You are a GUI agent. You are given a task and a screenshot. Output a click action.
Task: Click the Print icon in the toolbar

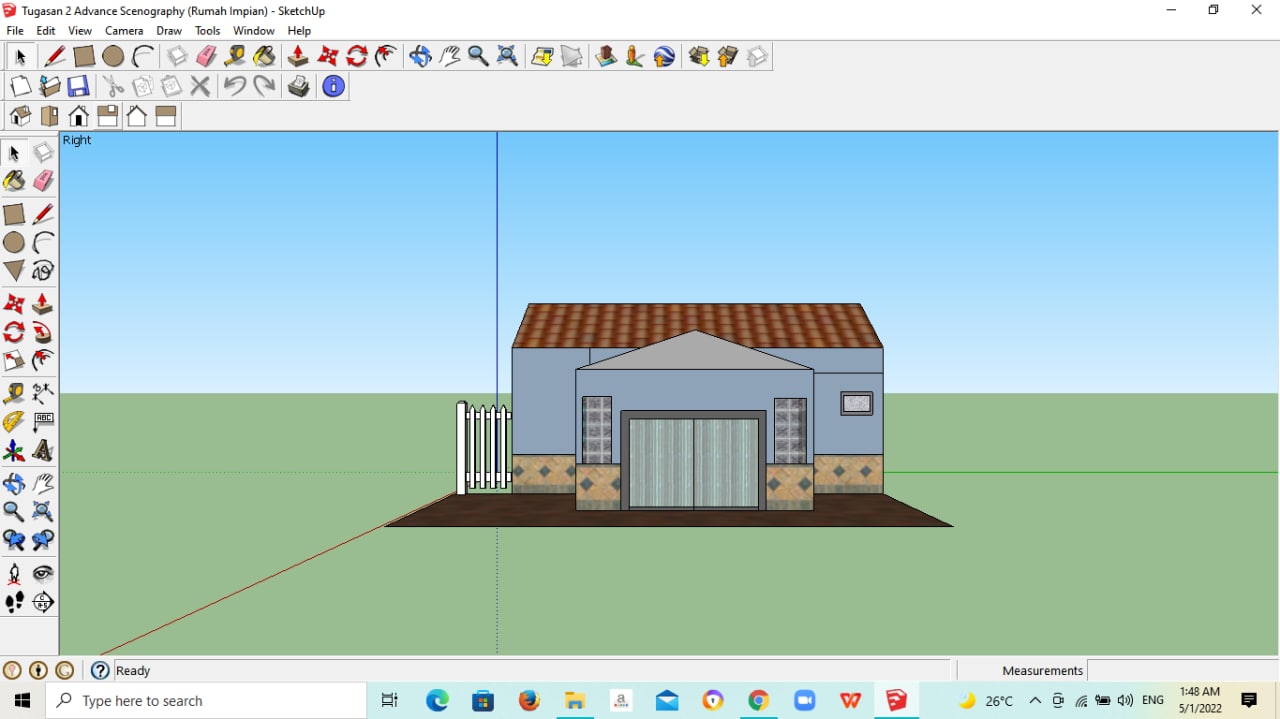point(298,87)
